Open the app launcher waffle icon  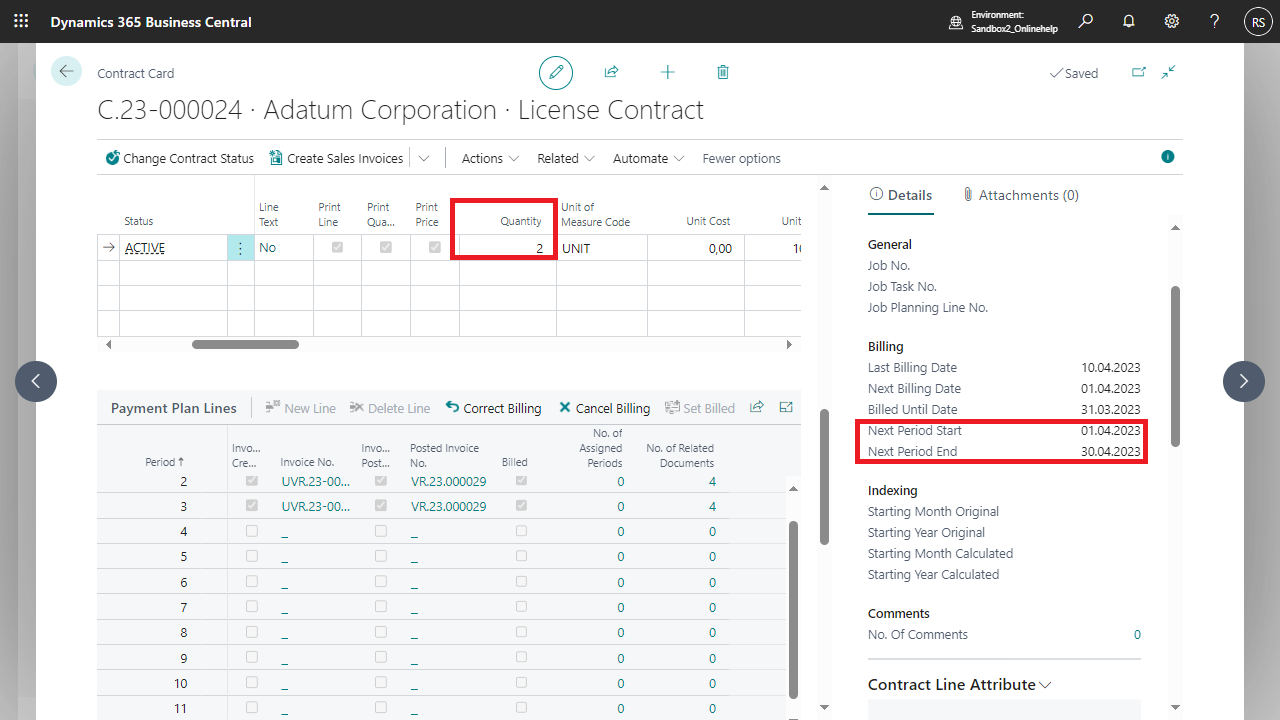tap(21, 21)
